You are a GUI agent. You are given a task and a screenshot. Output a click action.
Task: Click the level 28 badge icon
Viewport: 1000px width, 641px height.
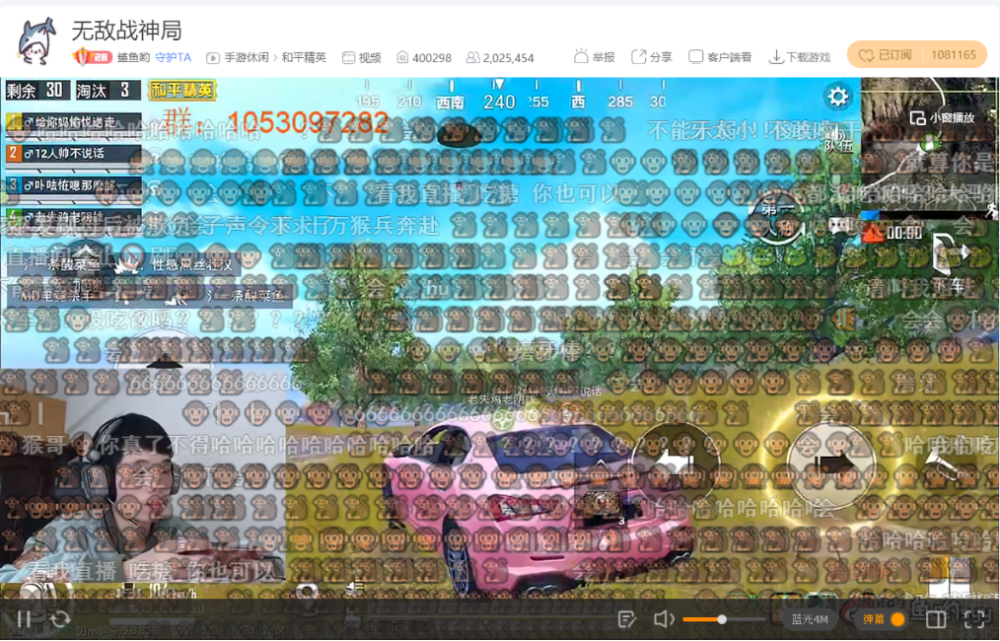tap(92, 57)
